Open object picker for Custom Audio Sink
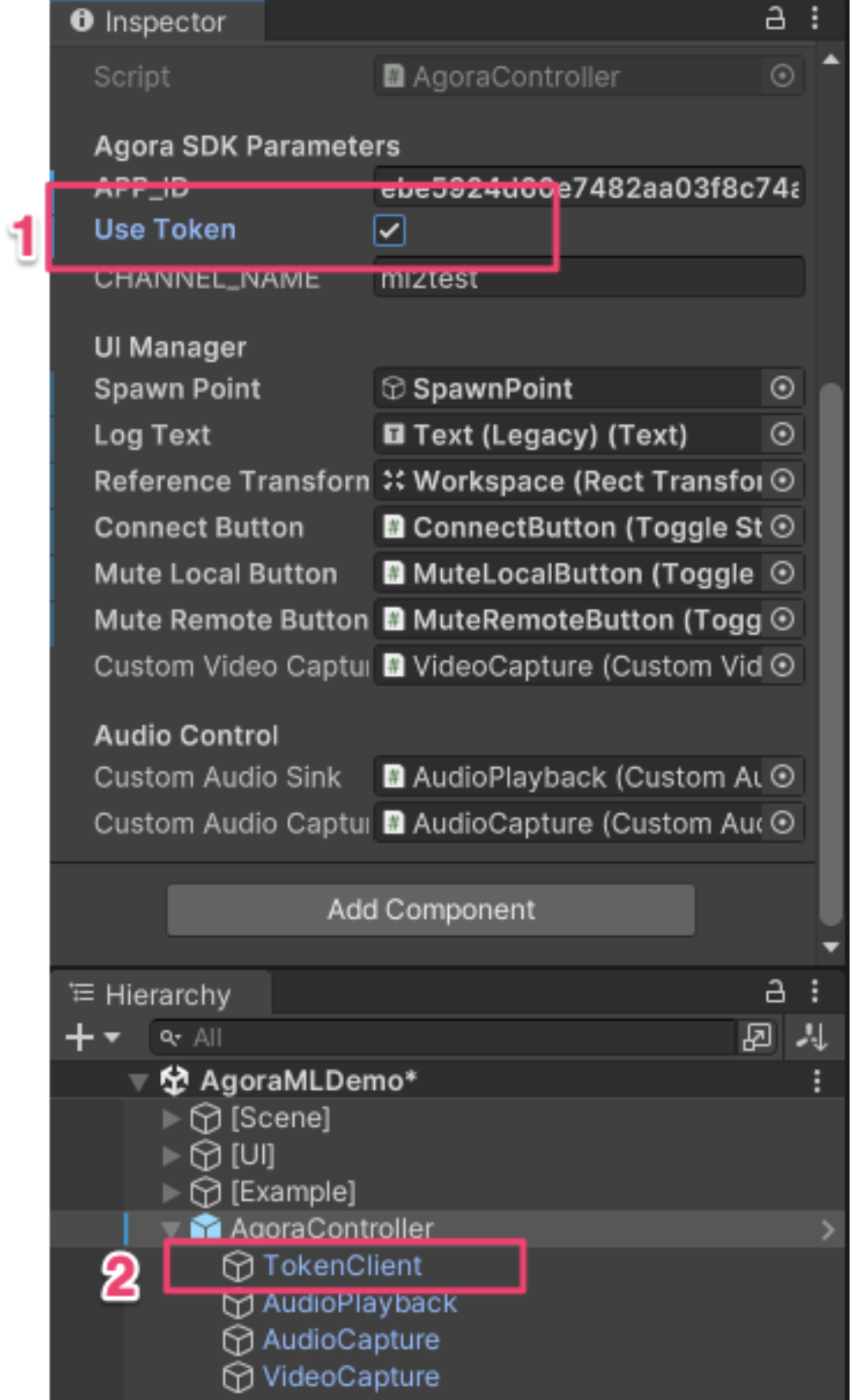The image size is (853, 1400). [x=782, y=777]
